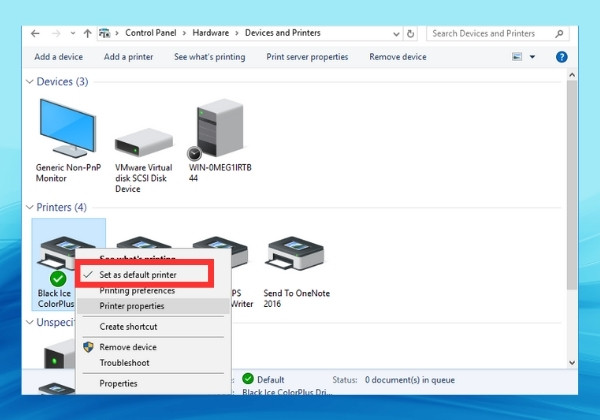Open Printing preferences from context menu
The image size is (600, 420).
point(137,291)
